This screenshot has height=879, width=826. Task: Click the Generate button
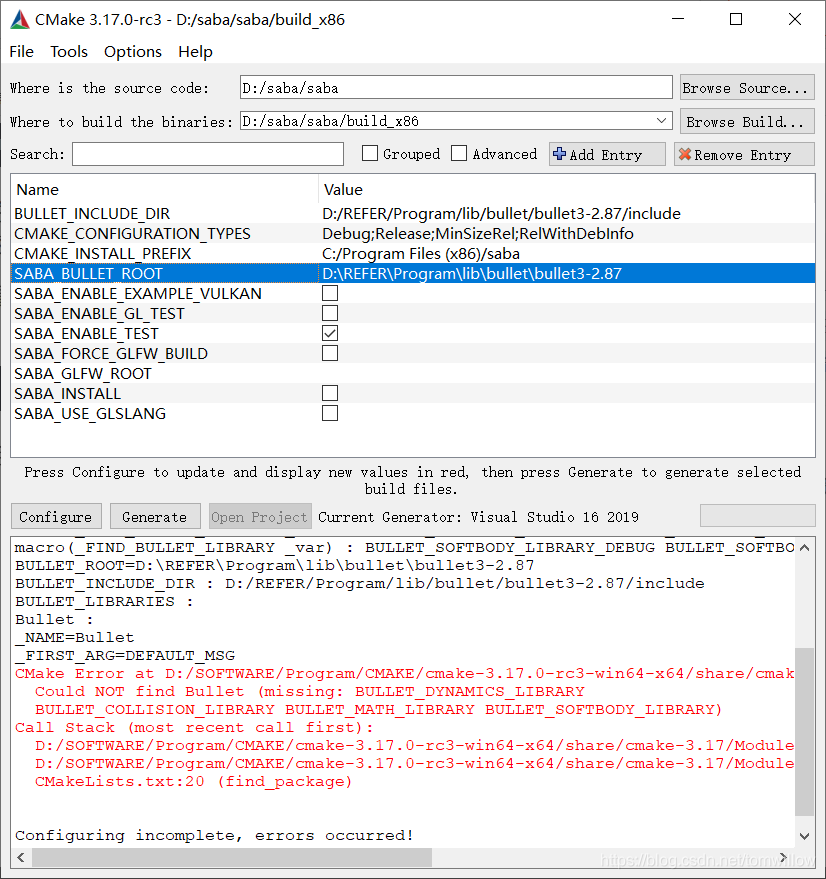tap(155, 516)
